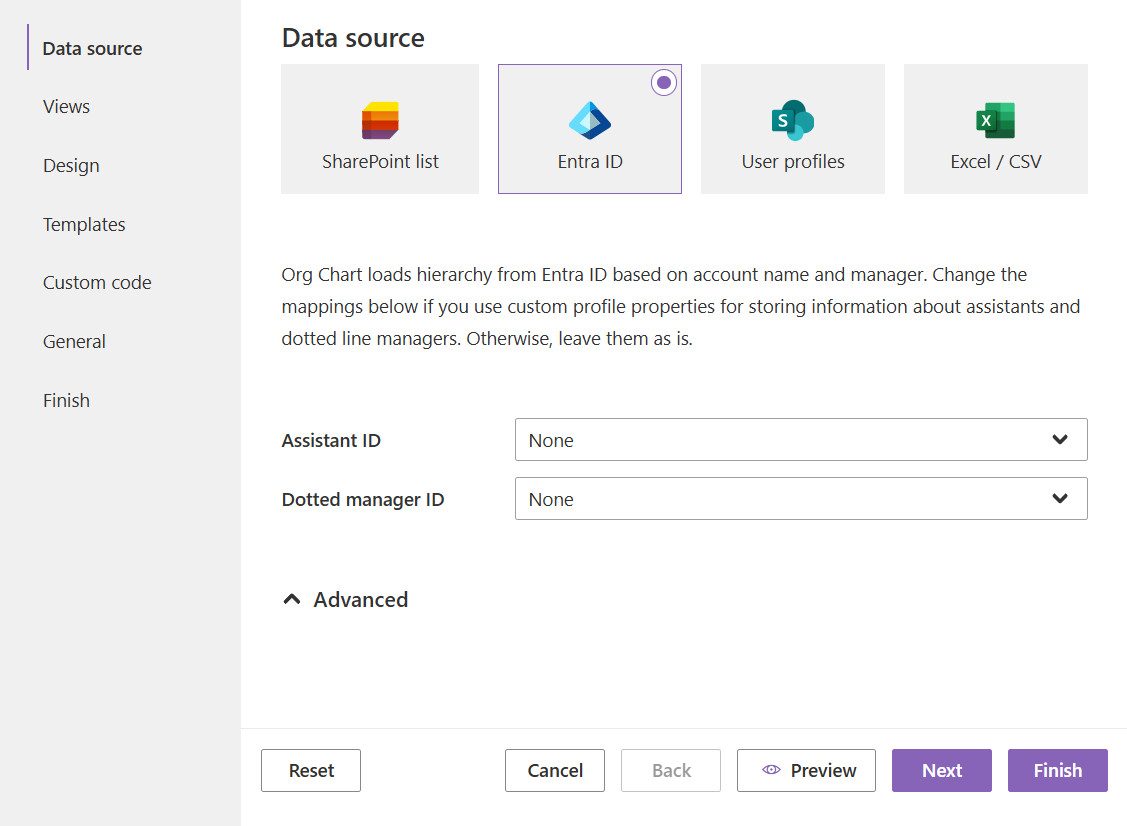The height and width of the screenshot is (826, 1127).
Task: Click the User profiles caption text
Action: click(x=793, y=162)
